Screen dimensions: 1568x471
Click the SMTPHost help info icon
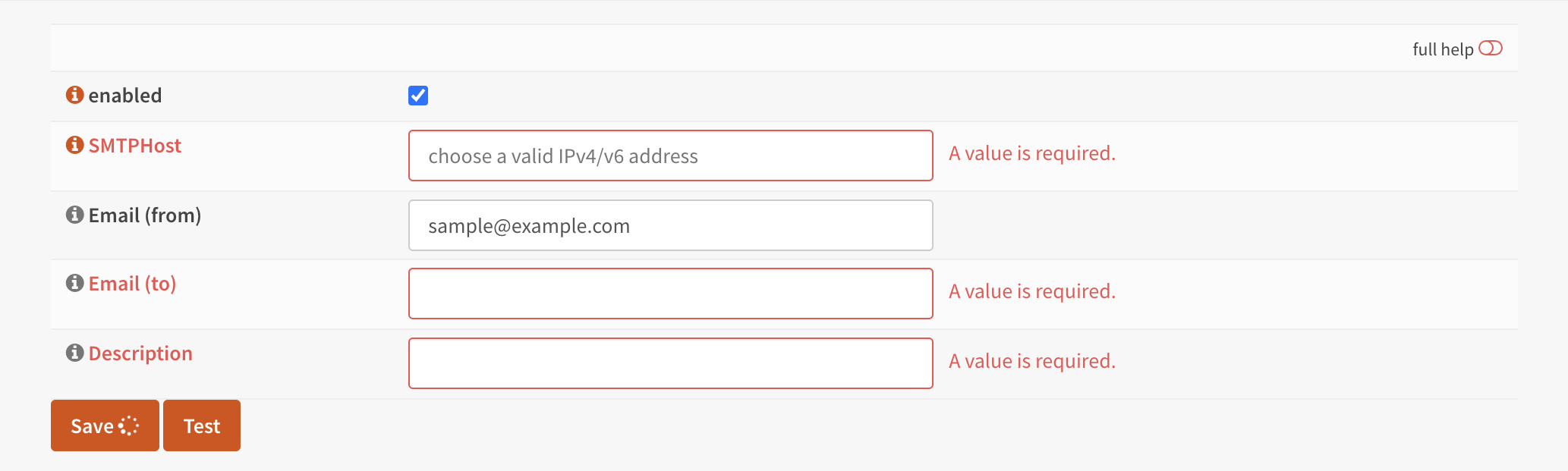click(x=74, y=145)
